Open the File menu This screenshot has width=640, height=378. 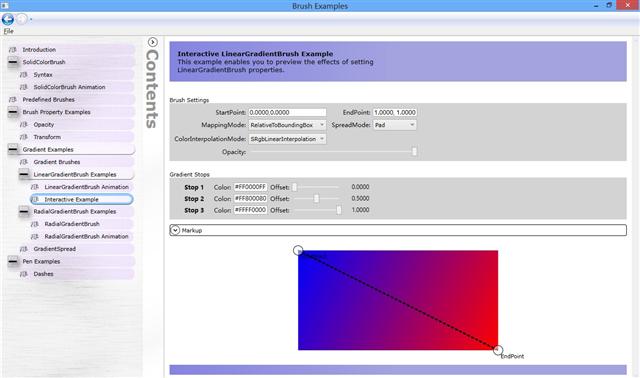pos(9,31)
